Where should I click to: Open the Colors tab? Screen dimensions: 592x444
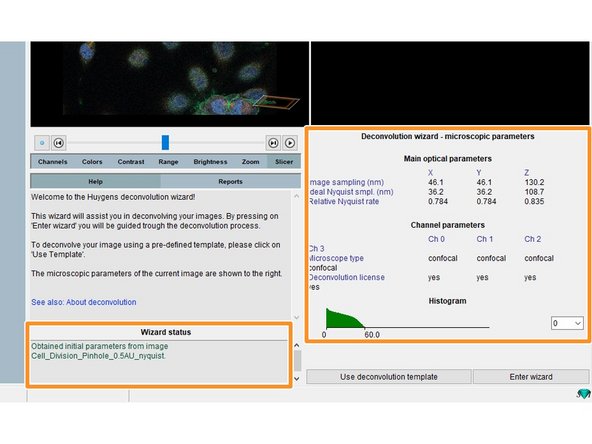click(x=92, y=162)
